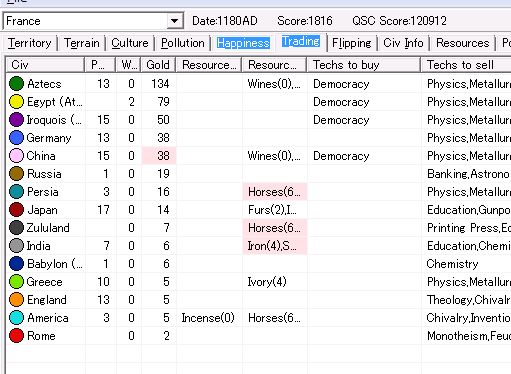The width and height of the screenshot is (511, 374).
Task: Click the P... column header
Action: [x=100, y=65]
